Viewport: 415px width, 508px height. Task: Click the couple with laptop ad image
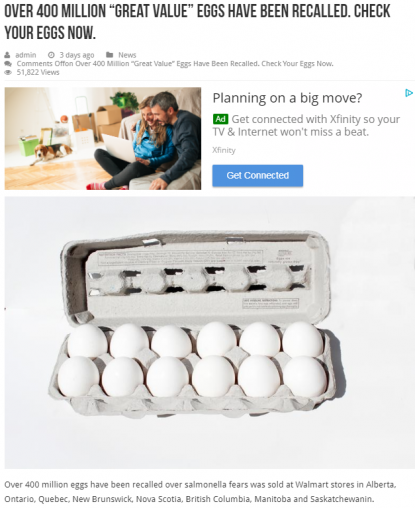tap(103, 139)
